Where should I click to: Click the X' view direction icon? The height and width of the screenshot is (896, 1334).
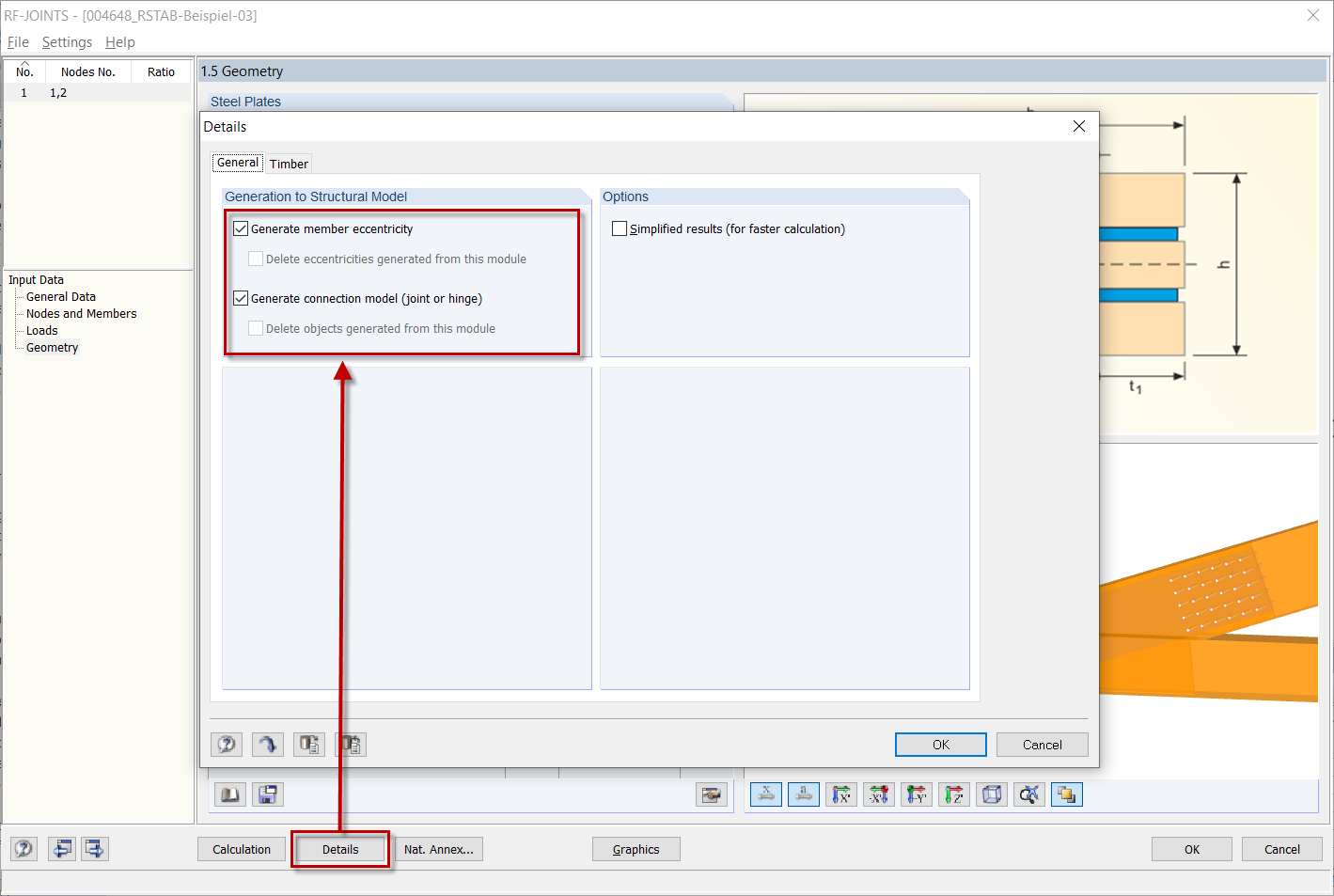tap(841, 794)
